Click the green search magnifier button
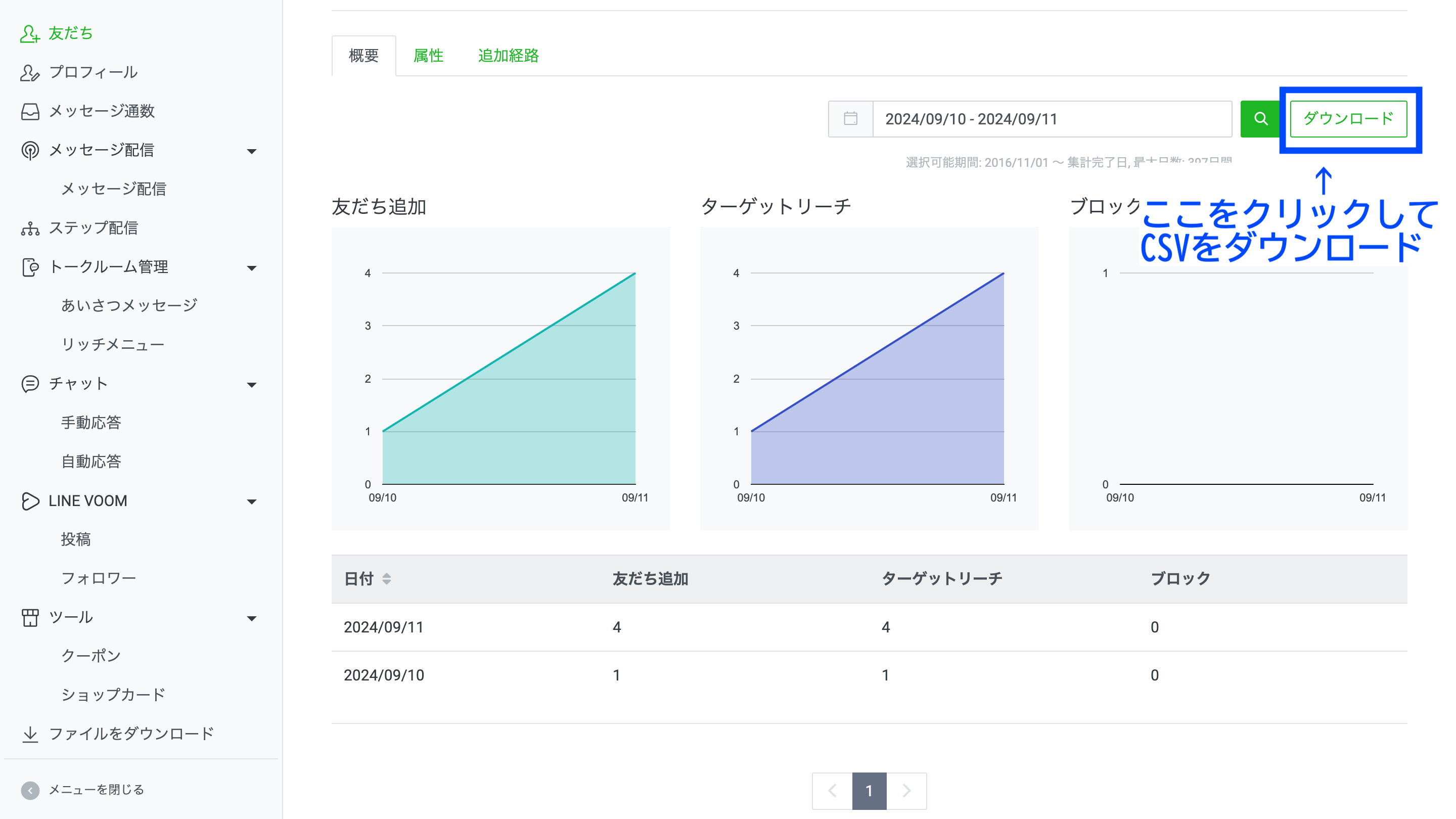Viewport: 1456px width, 819px height. click(1260, 119)
